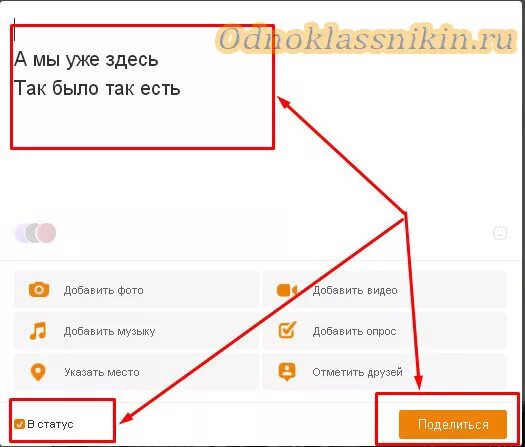This screenshot has width=525, height=447.
Task: Share post with «Поделиться» button
Action: pos(453,424)
